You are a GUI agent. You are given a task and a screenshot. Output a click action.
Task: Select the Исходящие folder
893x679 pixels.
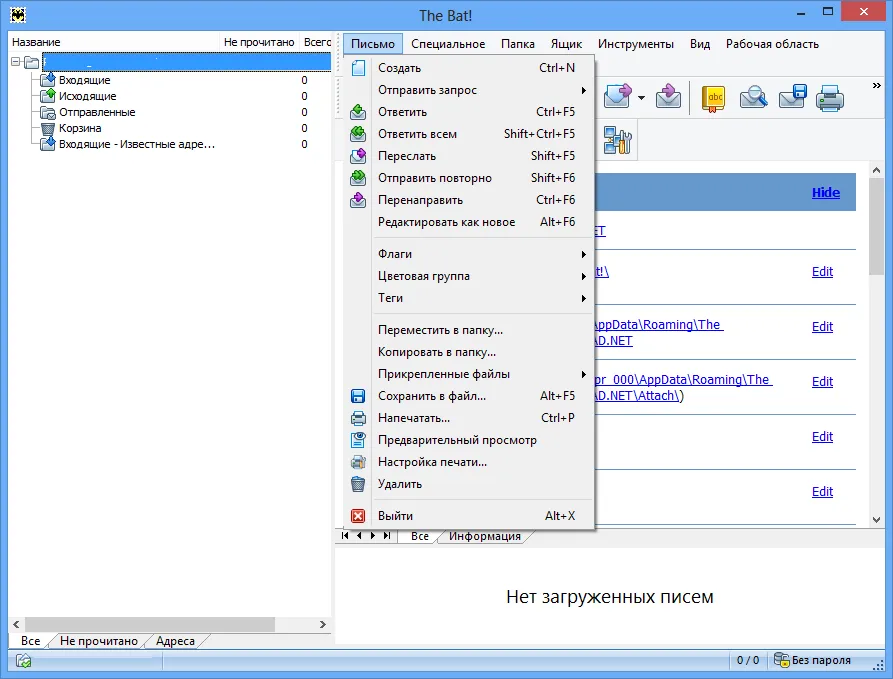point(87,96)
